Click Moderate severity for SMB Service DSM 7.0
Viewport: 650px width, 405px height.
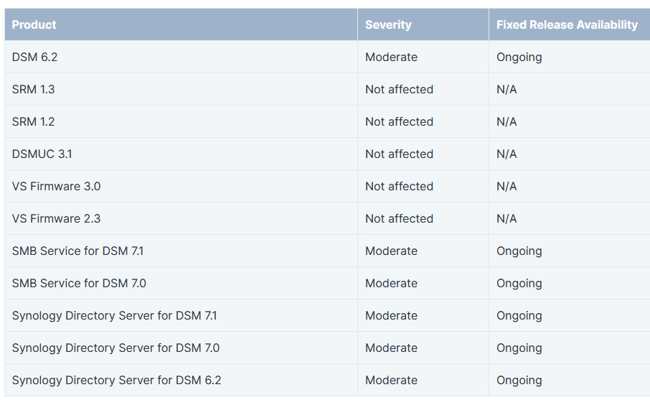point(391,284)
